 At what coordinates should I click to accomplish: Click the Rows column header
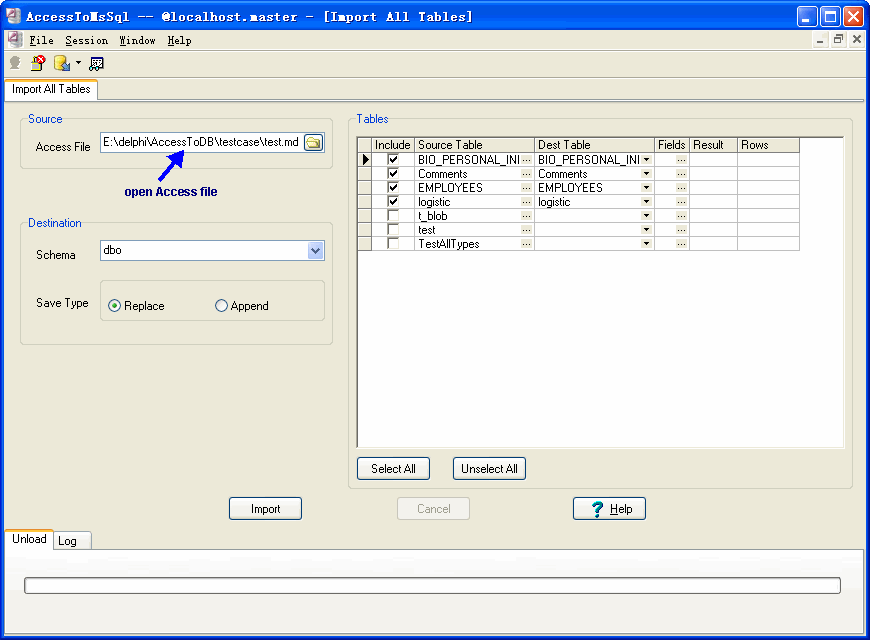(768, 145)
